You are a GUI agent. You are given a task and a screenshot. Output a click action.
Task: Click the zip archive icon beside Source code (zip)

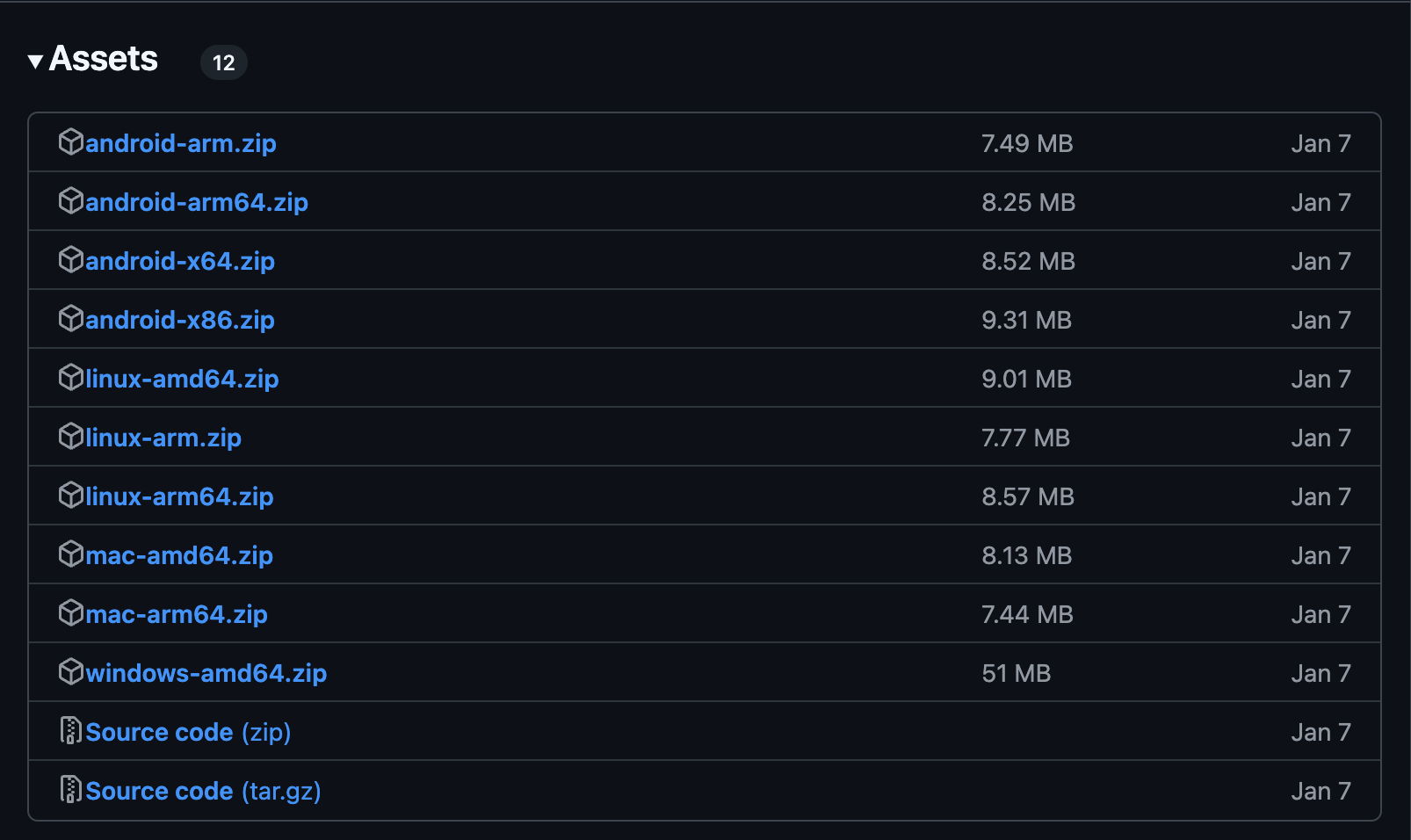[x=71, y=731]
